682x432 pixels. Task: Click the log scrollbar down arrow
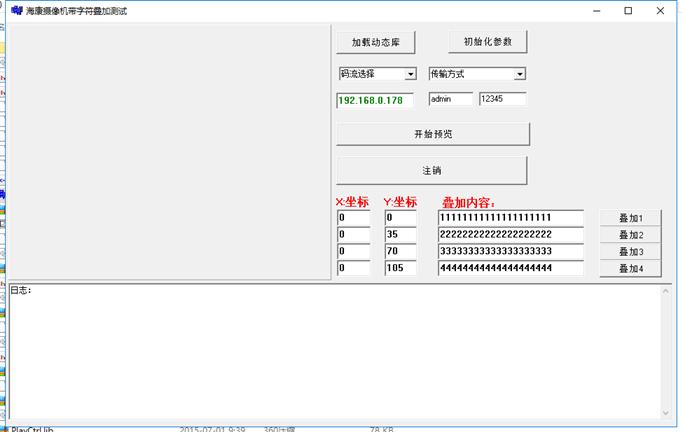coord(665,413)
